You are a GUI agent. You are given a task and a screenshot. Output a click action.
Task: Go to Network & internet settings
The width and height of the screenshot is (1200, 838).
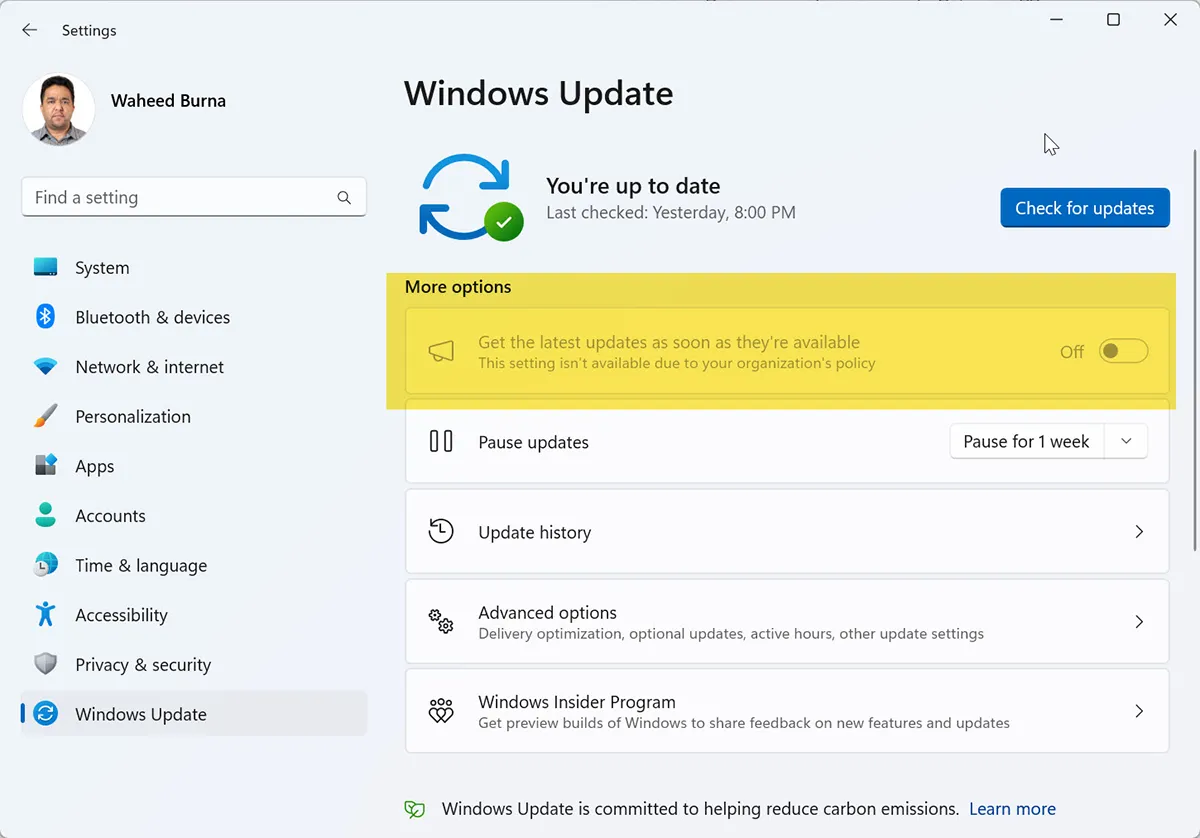(x=194, y=367)
